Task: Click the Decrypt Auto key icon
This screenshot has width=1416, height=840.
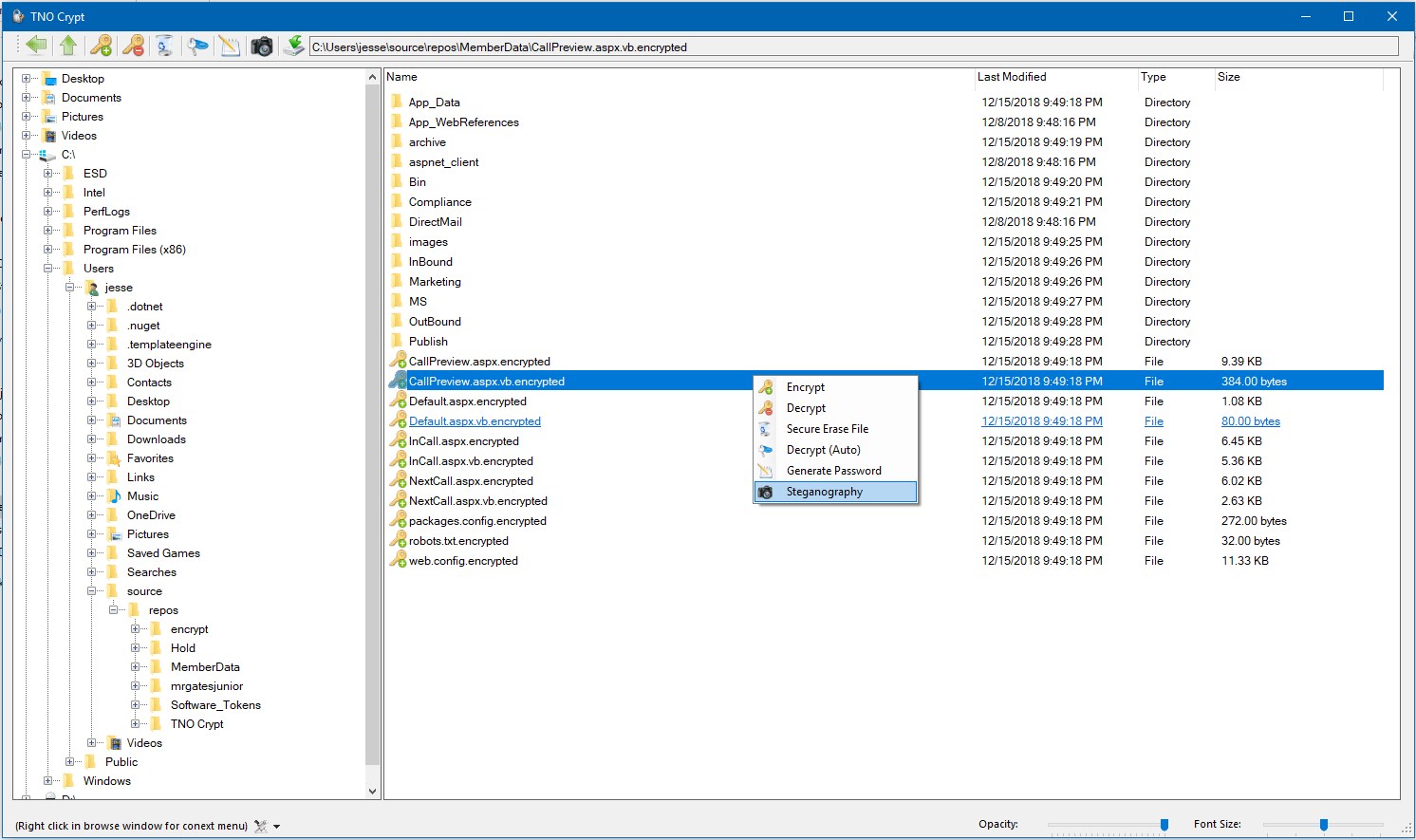Action: click(x=196, y=45)
